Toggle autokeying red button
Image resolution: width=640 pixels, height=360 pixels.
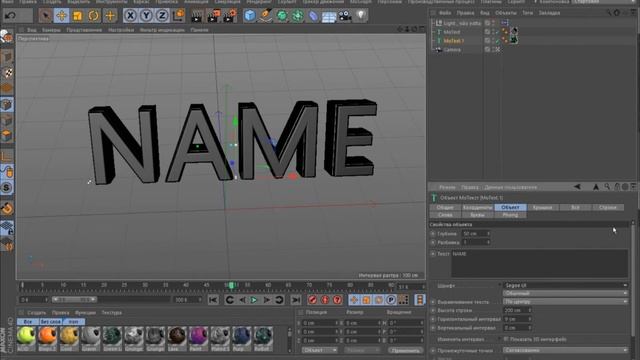pos(325,300)
